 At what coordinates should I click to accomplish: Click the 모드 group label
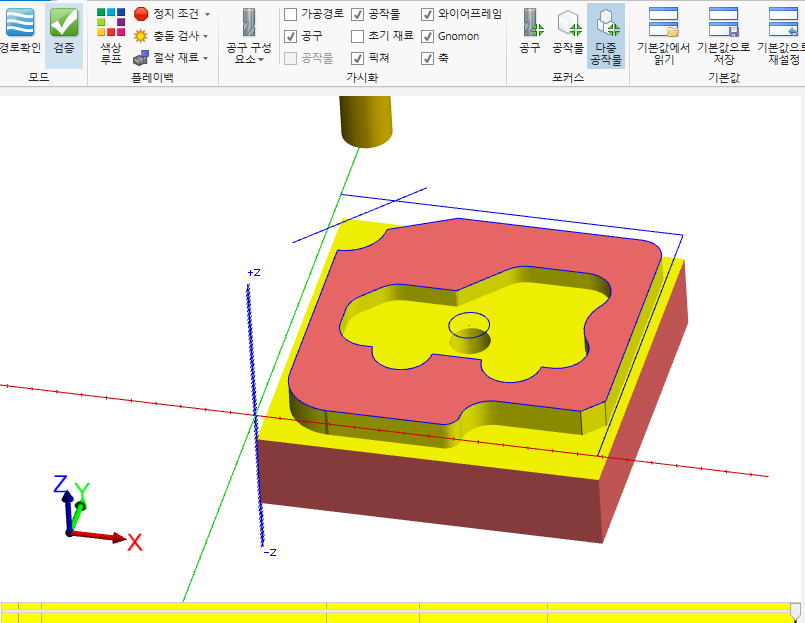coord(39,78)
